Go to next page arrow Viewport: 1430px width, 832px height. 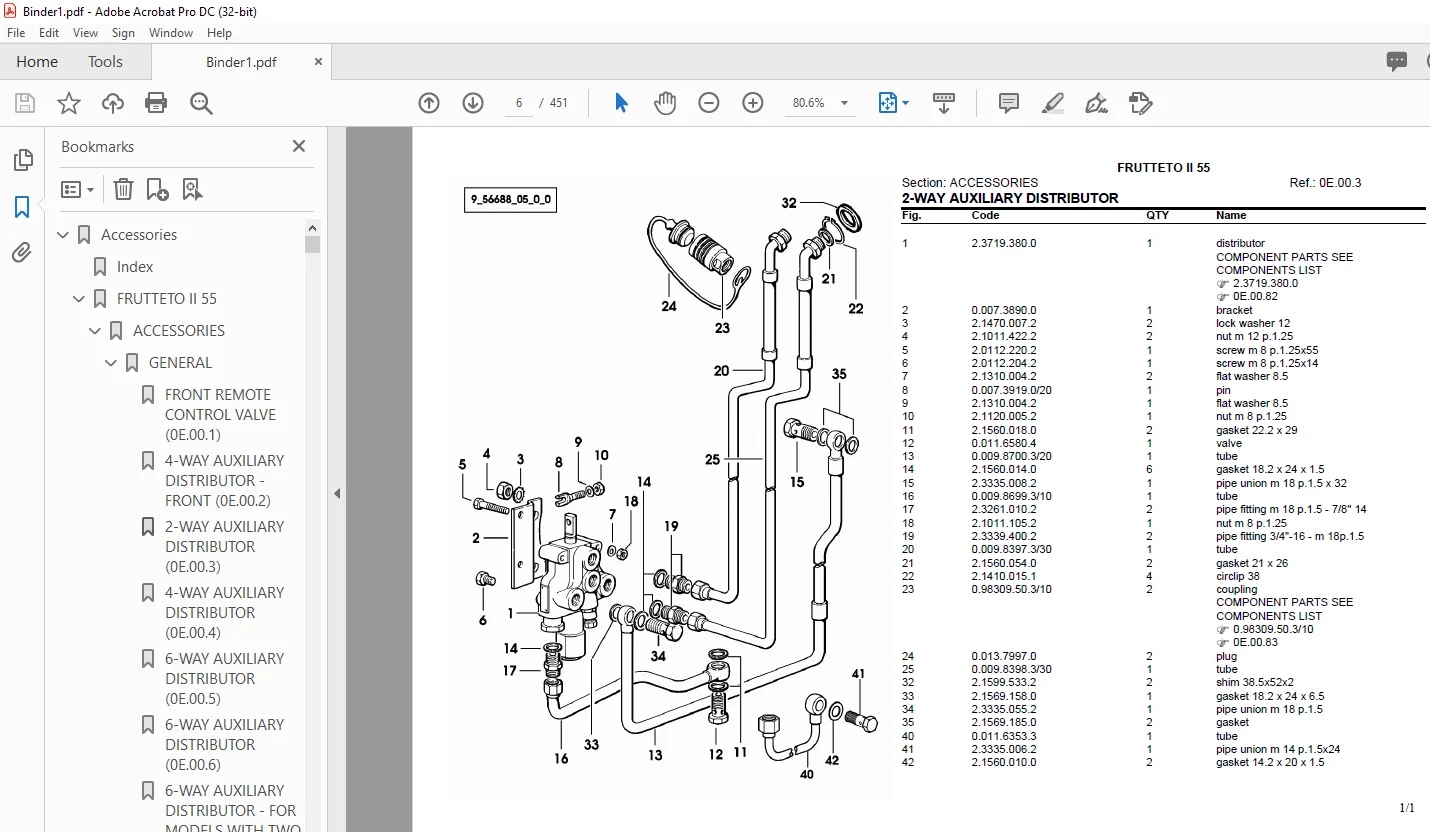coord(473,103)
